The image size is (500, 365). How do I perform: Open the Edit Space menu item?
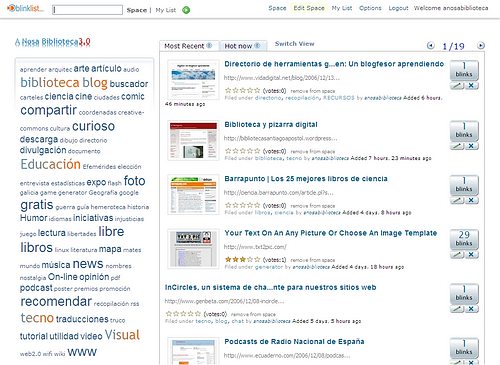(x=309, y=8)
